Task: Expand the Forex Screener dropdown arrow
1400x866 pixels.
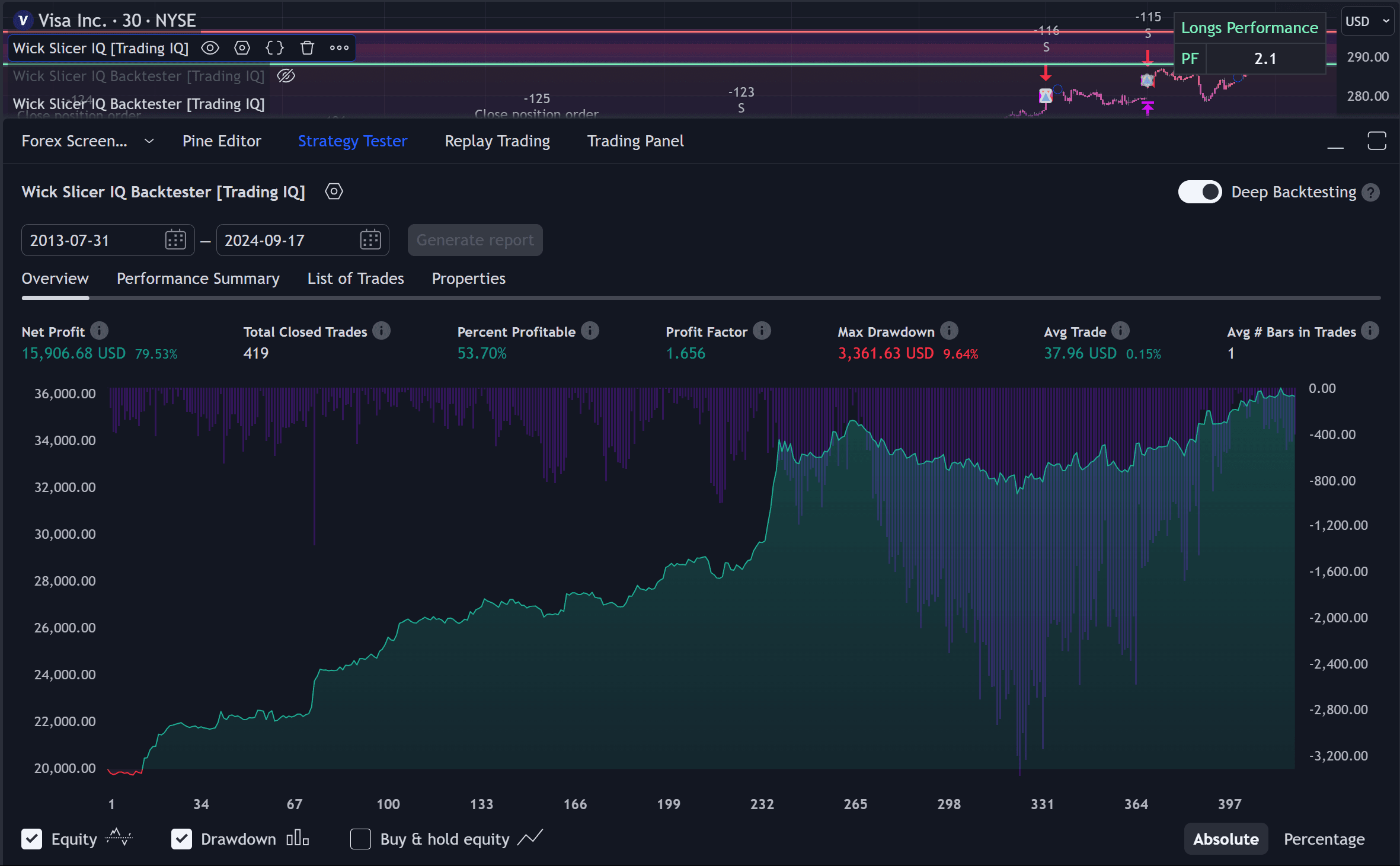Action: pyautogui.click(x=149, y=141)
